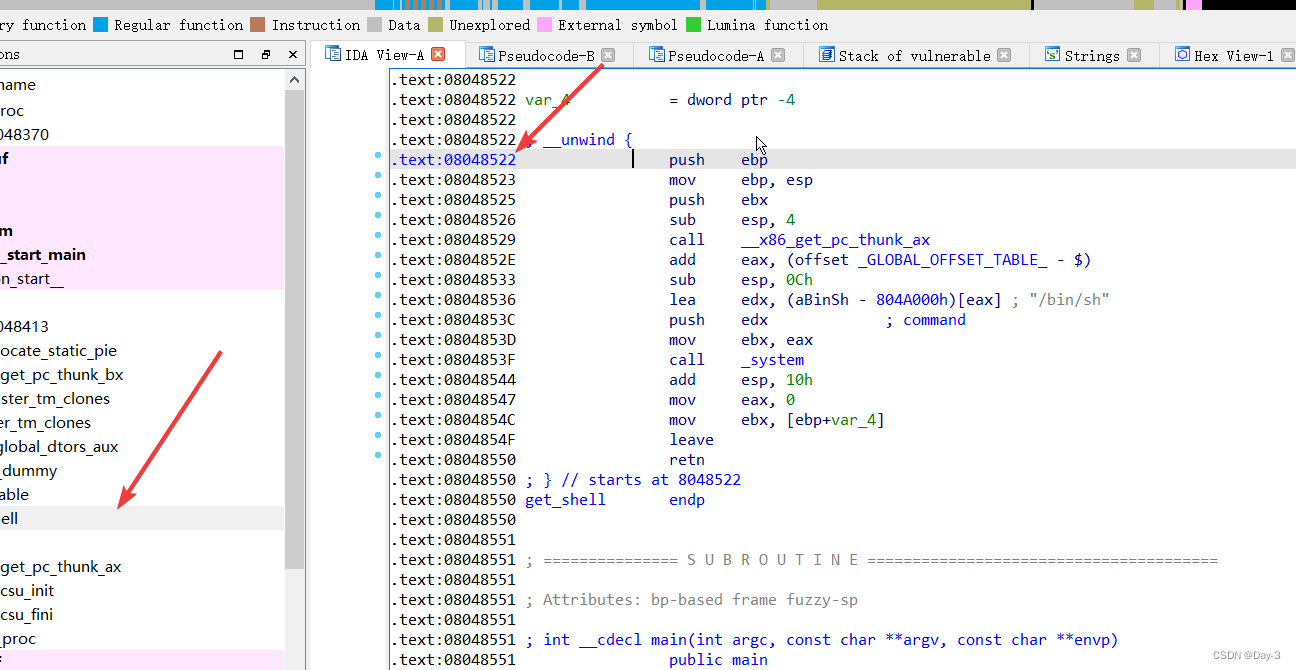Select __x86_get_pc_thunk_ax in functions list
Viewport: 1296px width, 670px height.
(x=60, y=567)
